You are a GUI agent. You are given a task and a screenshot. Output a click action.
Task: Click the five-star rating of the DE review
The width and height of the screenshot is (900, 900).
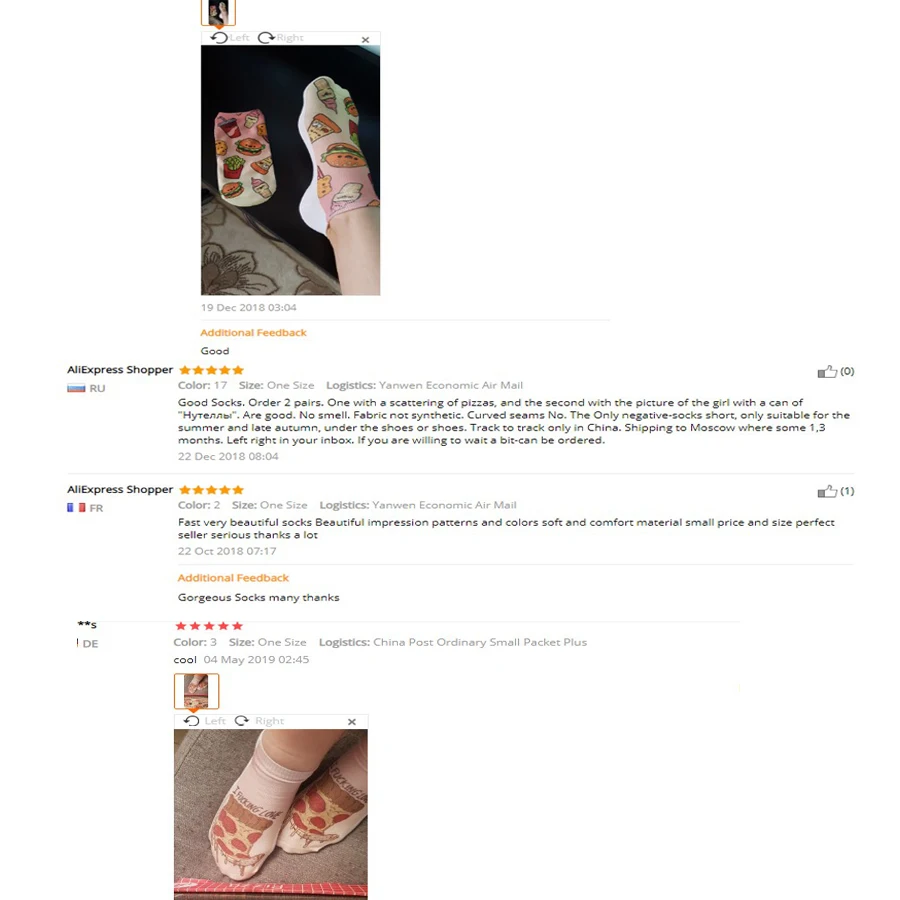(x=209, y=626)
